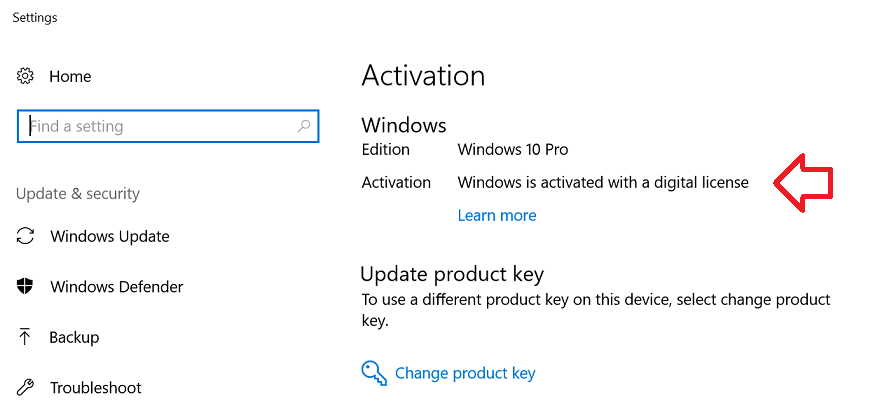The height and width of the screenshot is (418, 894).
Task: Open the Home settings page label
Action: coord(70,76)
